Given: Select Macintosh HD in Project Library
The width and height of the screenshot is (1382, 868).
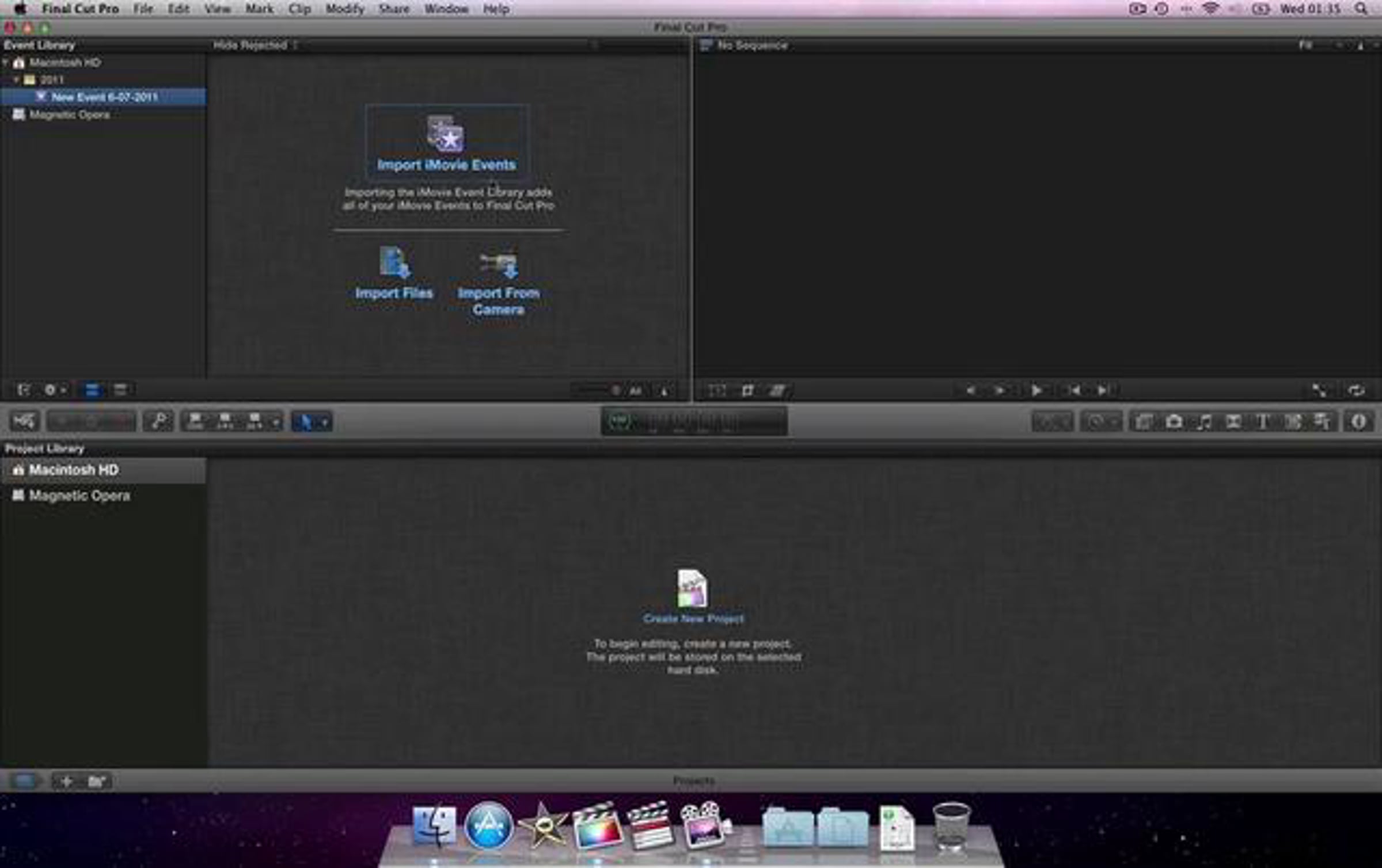Looking at the screenshot, I should click(103, 470).
